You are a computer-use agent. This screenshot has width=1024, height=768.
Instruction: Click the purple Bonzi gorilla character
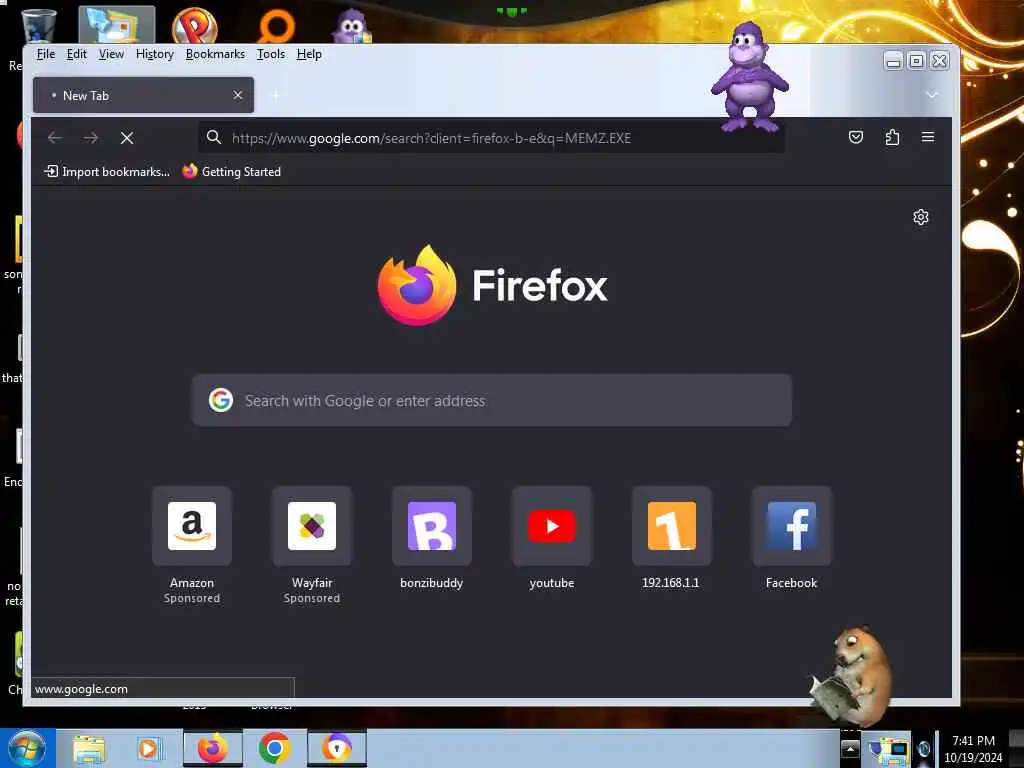pos(749,76)
